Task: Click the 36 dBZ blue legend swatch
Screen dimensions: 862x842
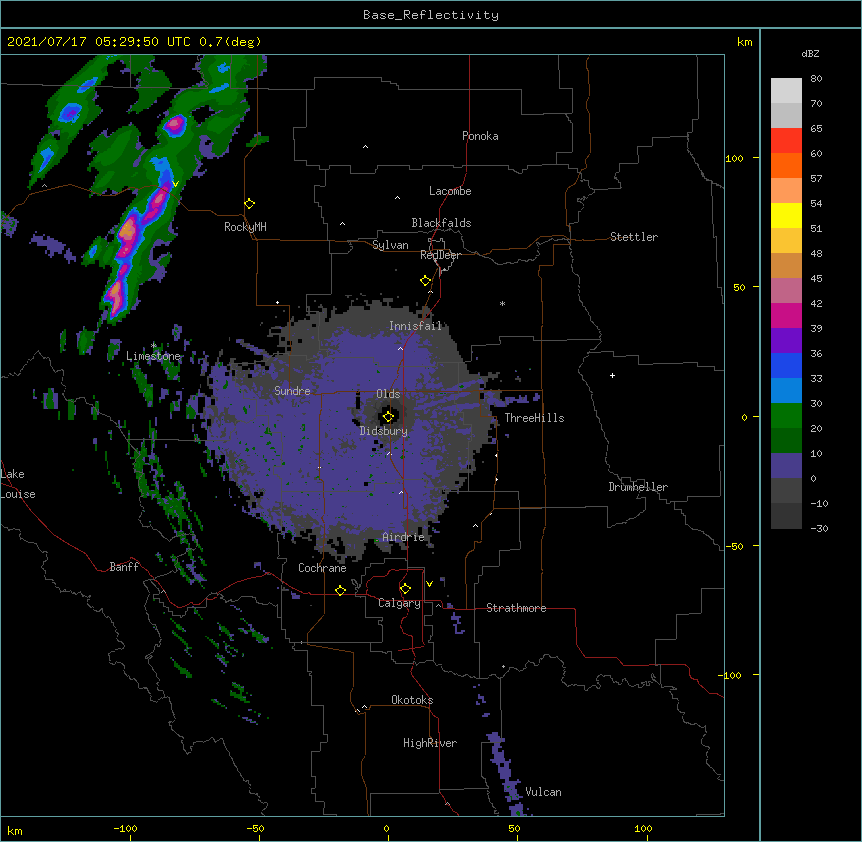Action: coord(786,365)
